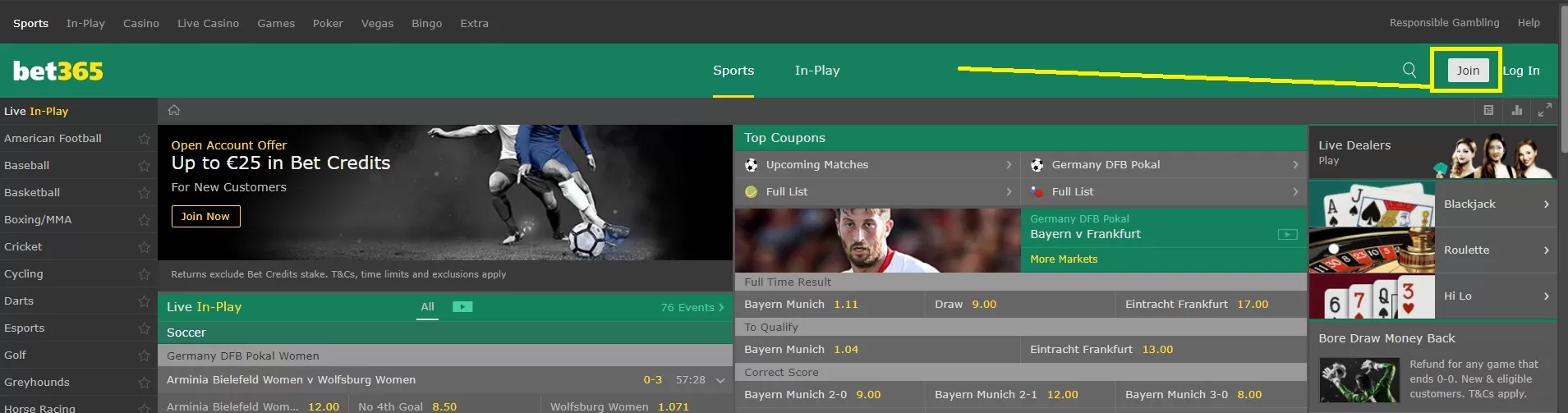Toggle favourite star for American Football
Screen dimensions: 1568x413
pos(145,139)
